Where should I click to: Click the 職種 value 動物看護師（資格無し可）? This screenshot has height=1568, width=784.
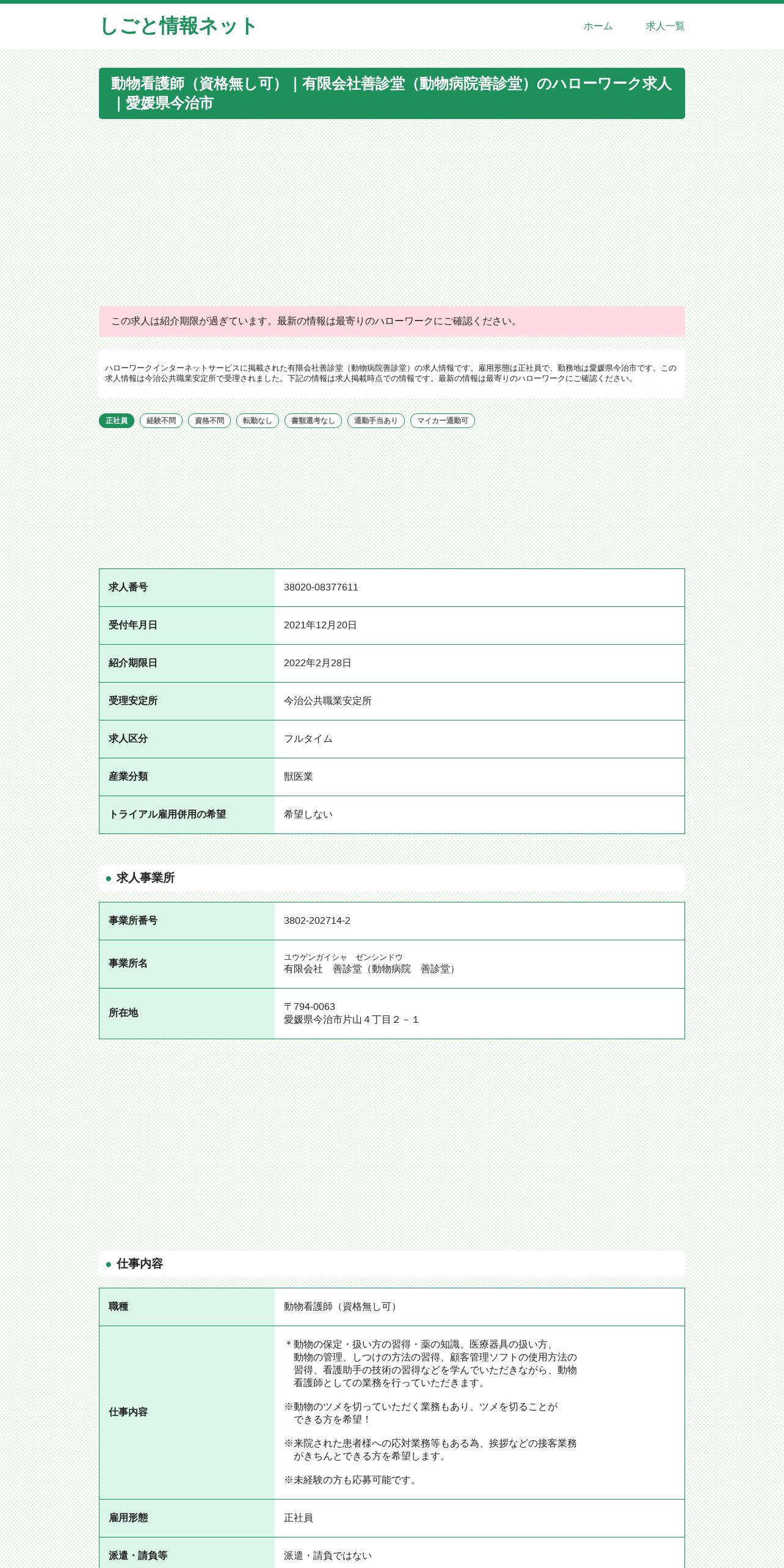[343, 1307]
